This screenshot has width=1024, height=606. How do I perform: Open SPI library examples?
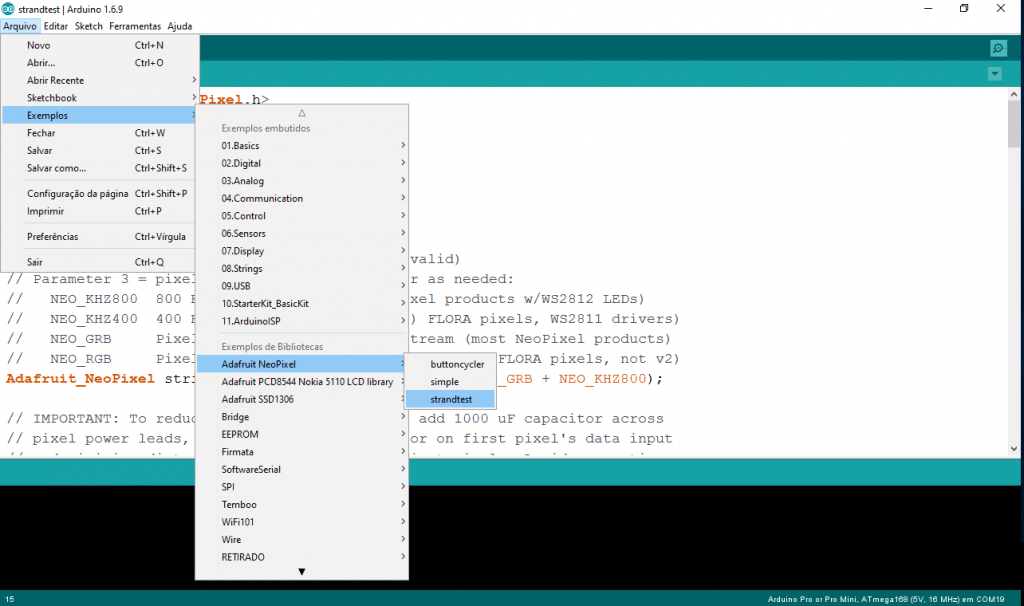point(302,487)
